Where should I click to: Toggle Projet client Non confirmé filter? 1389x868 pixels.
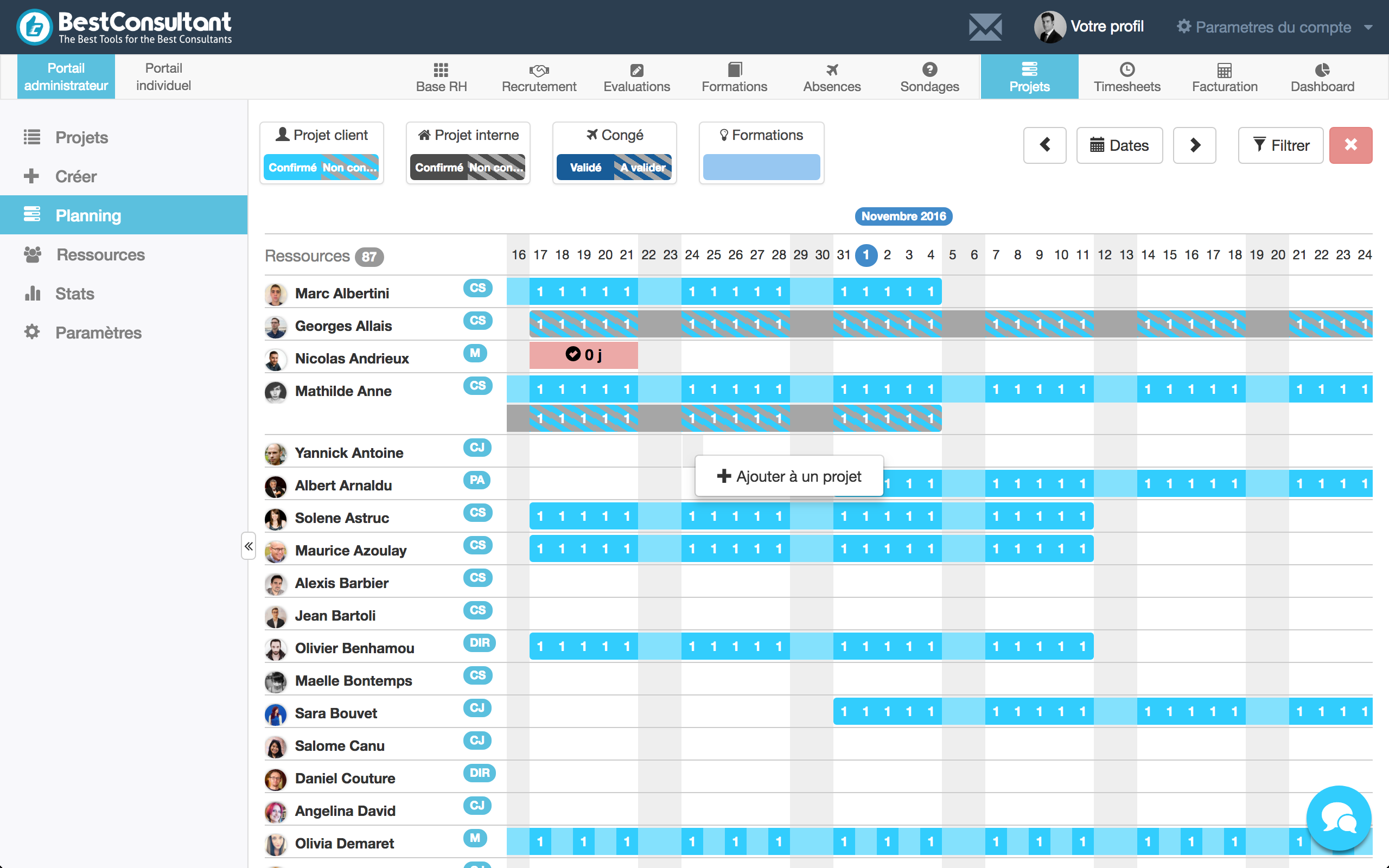coord(351,167)
